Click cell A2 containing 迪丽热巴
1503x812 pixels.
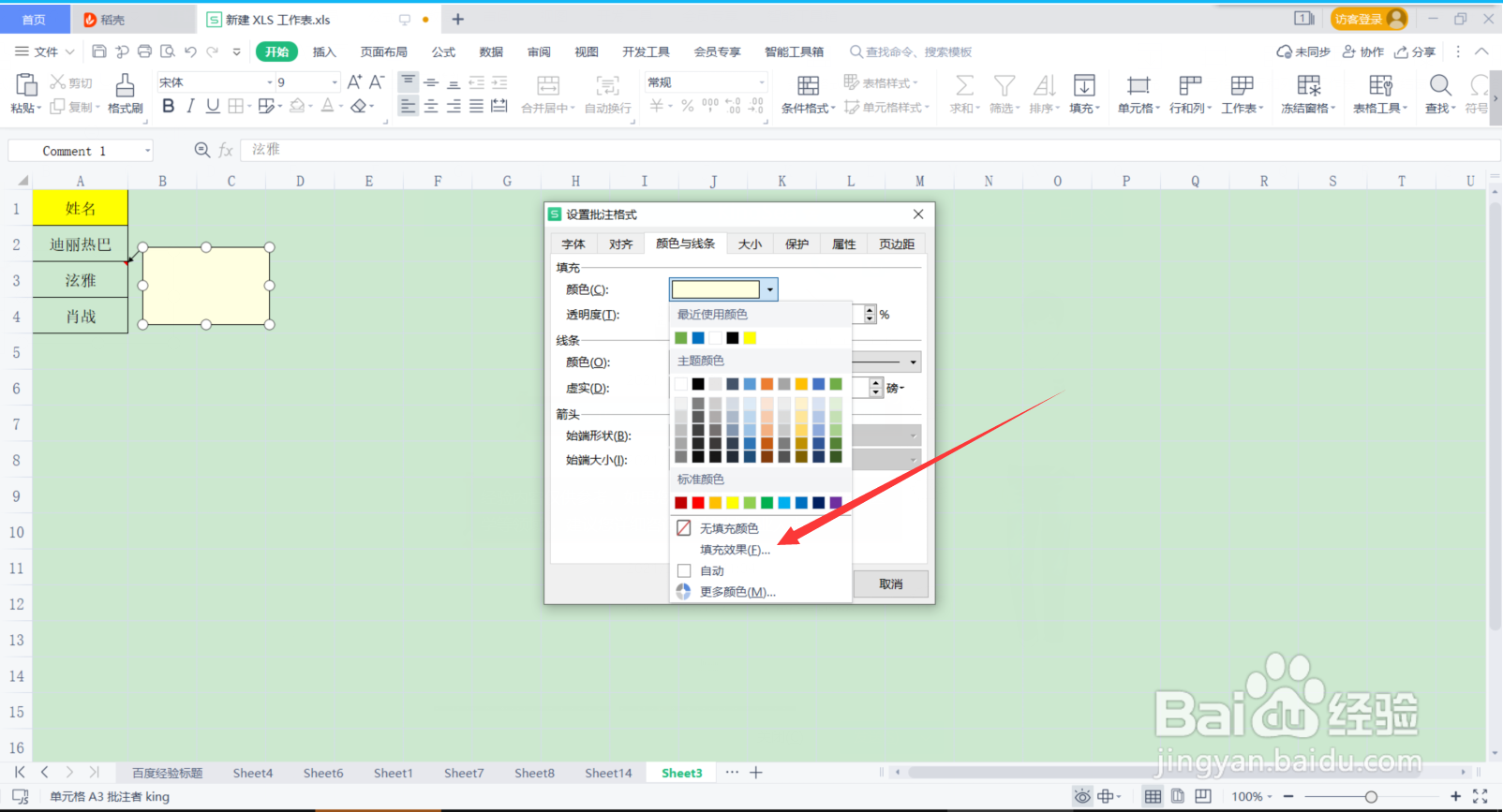click(81, 244)
